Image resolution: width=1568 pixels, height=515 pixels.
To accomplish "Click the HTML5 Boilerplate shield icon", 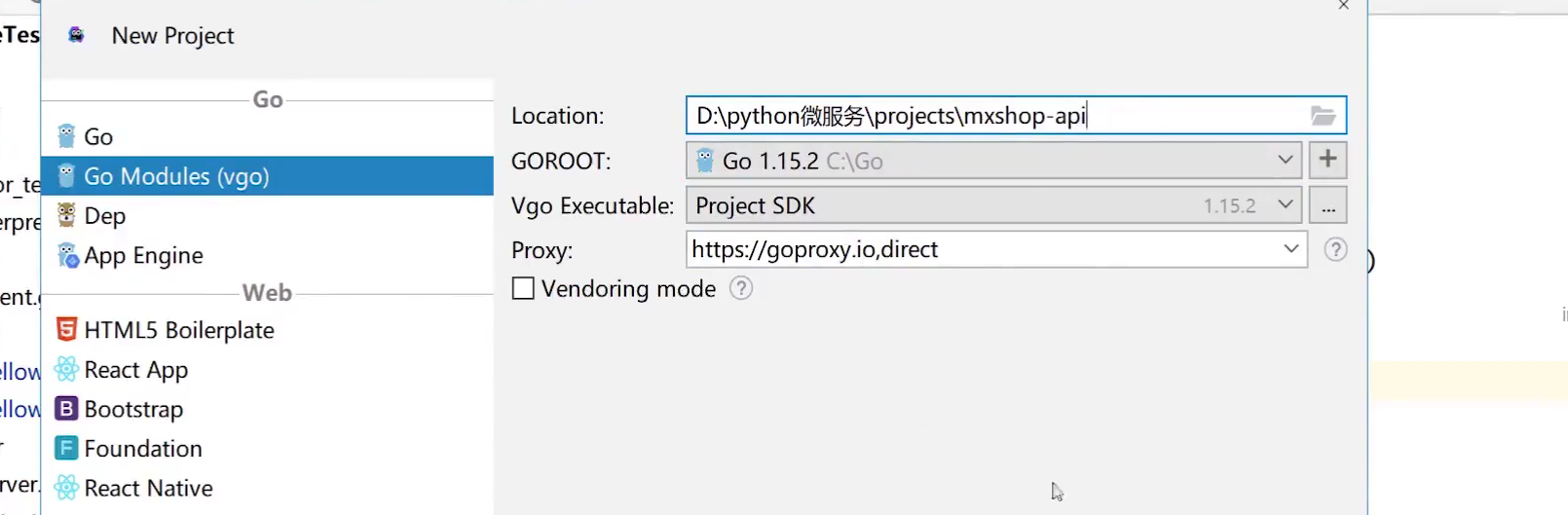I will (x=66, y=330).
